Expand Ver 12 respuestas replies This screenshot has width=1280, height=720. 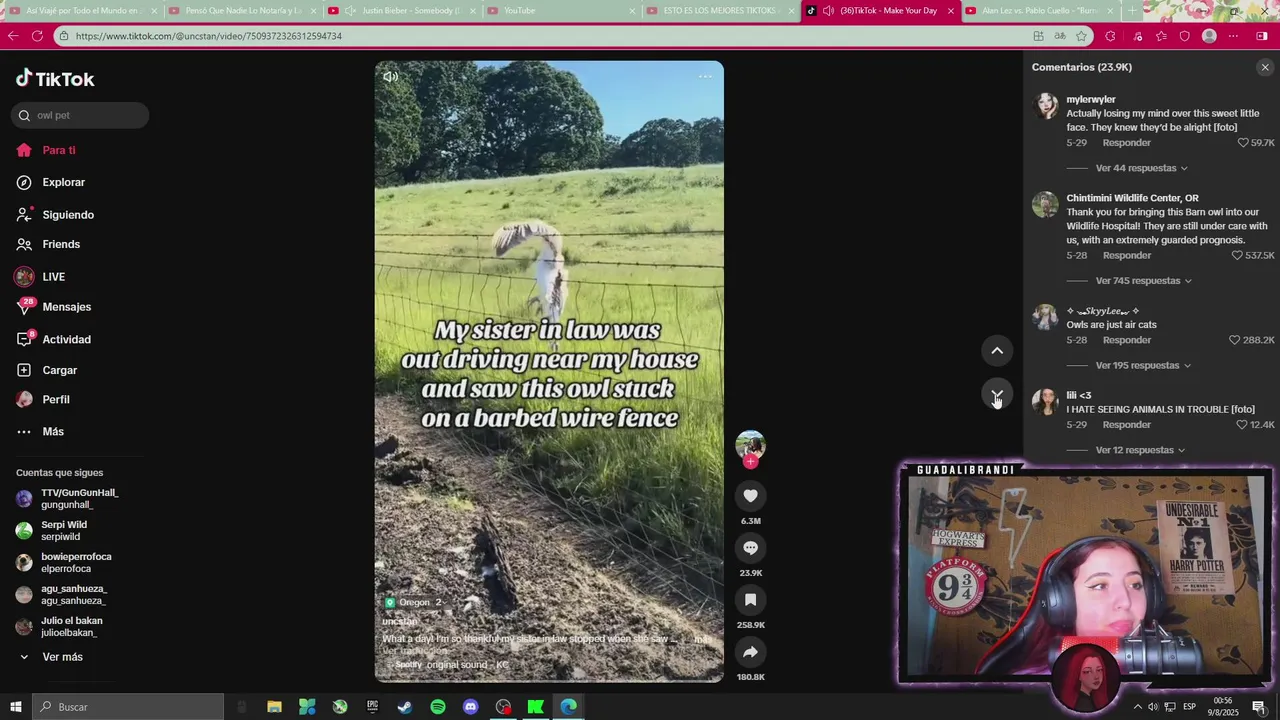(1141, 450)
